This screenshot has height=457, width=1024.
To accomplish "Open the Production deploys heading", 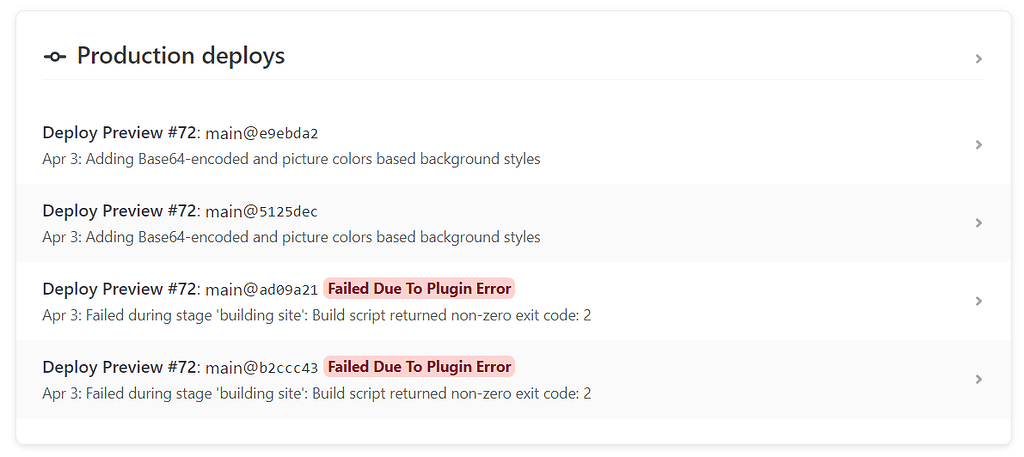I will tap(181, 55).
